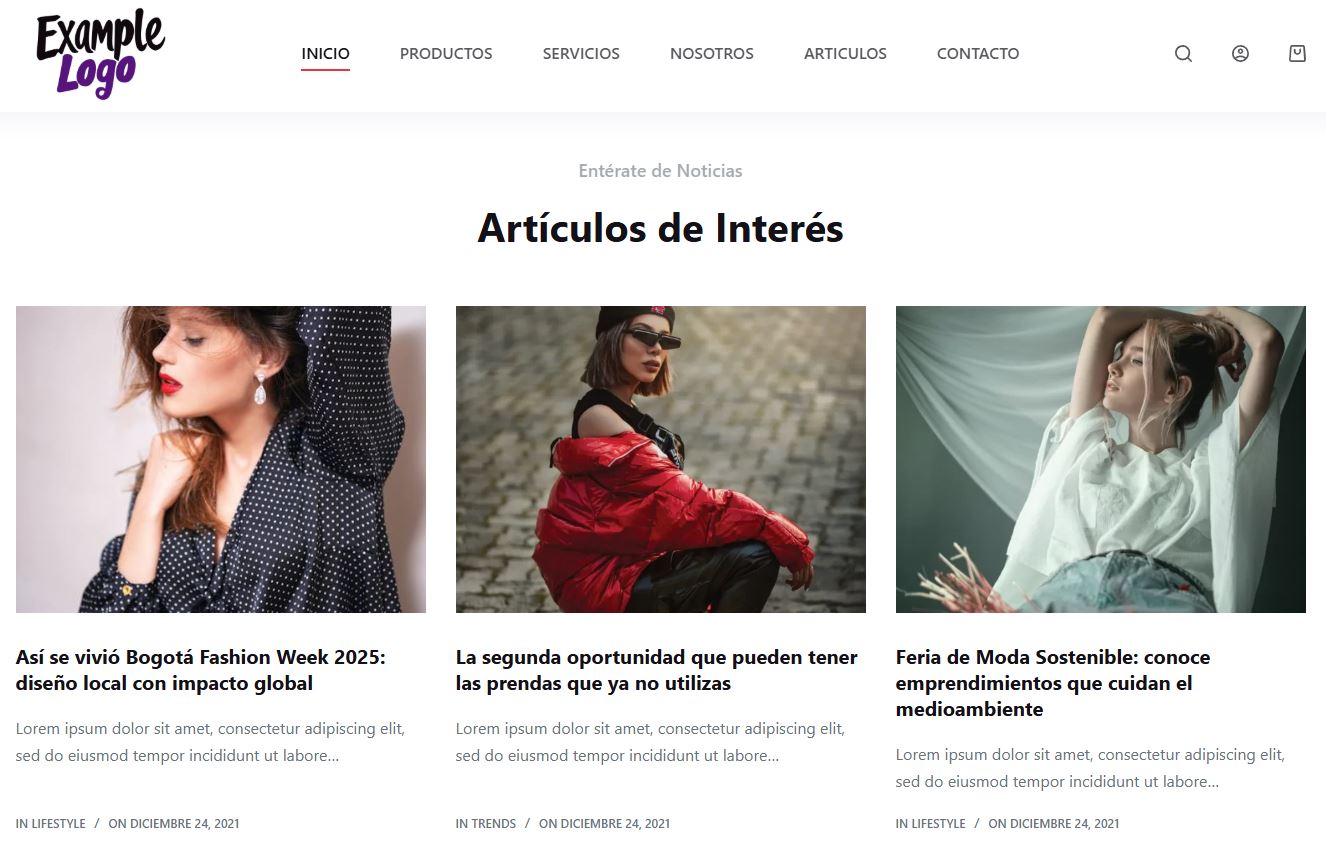This screenshot has width=1326, height=859.
Task: Open the SERVICIOS menu item
Action: 581,54
